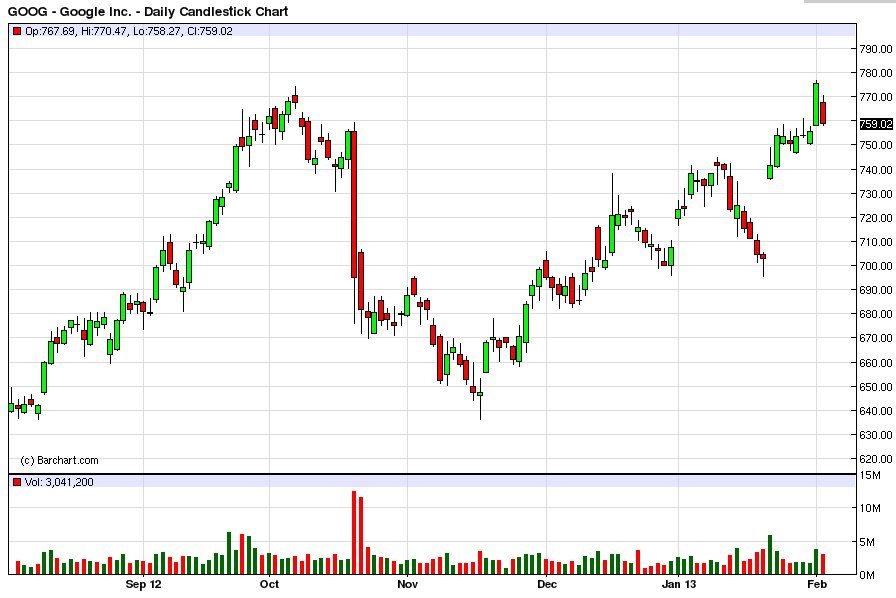Click the '790.00' price axis label

pyautogui.click(x=875, y=49)
